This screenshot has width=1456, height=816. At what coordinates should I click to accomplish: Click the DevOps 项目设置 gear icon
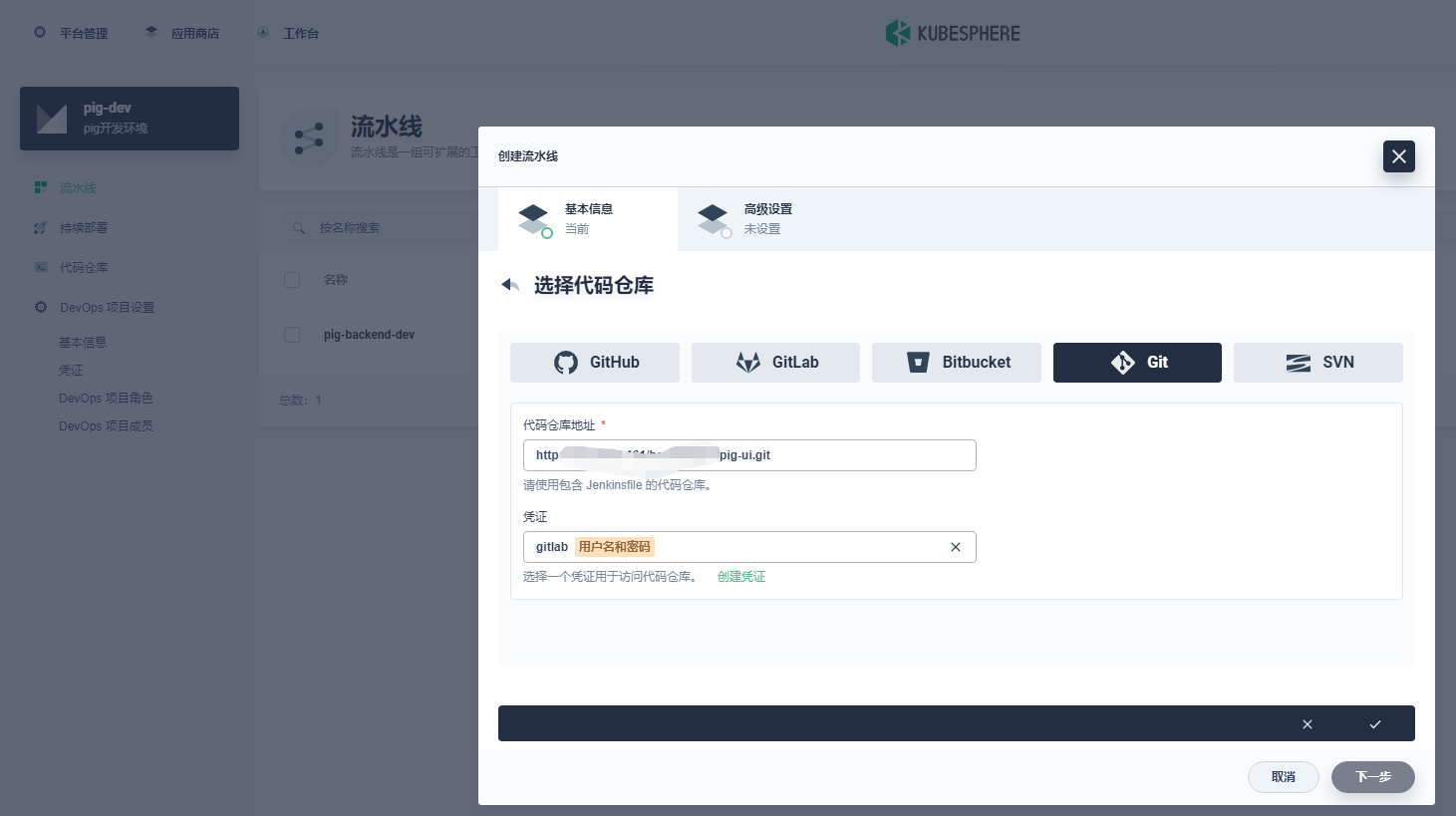[x=41, y=307]
